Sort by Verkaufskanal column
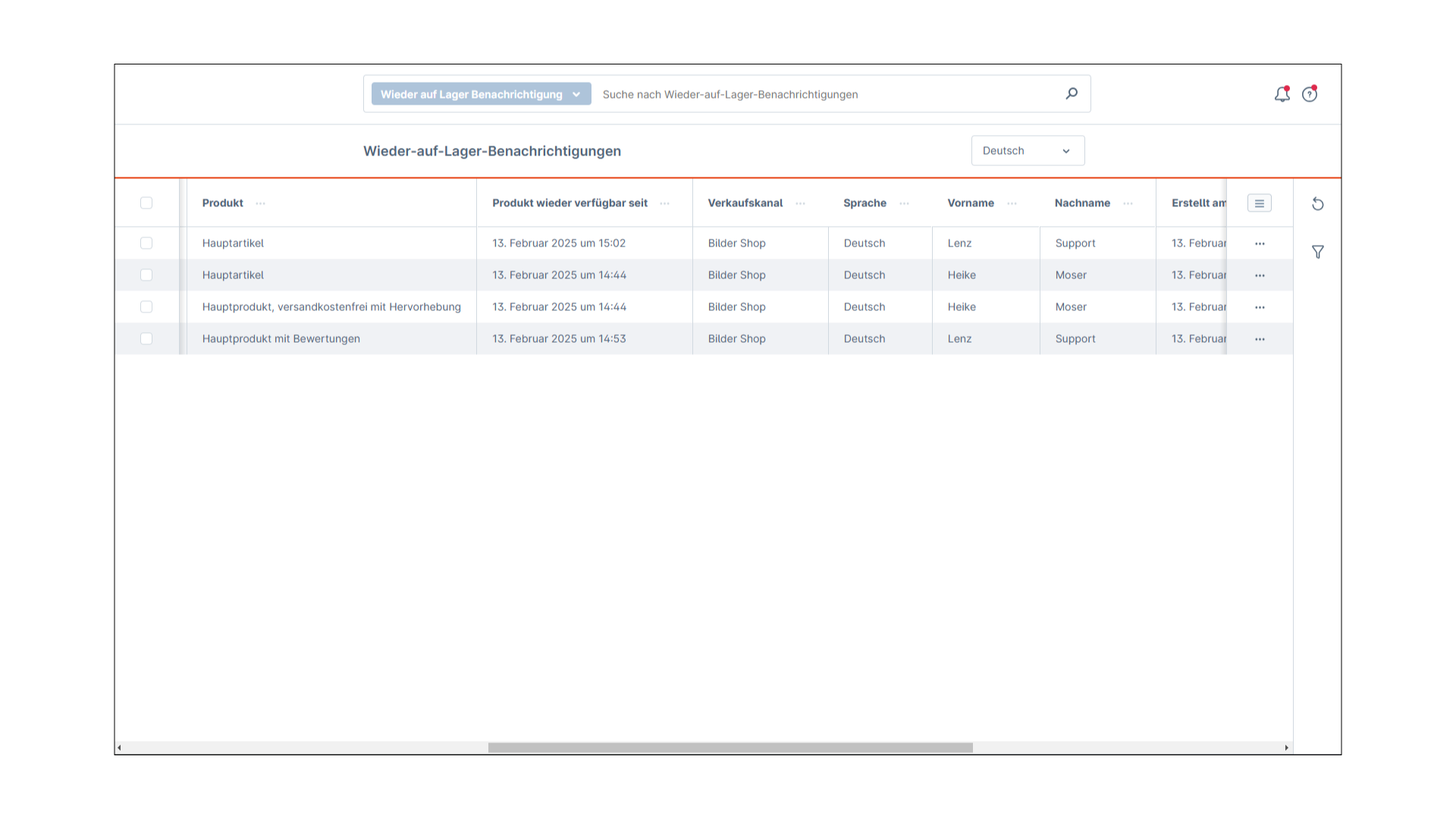The image size is (1456, 819). pyautogui.click(x=745, y=202)
